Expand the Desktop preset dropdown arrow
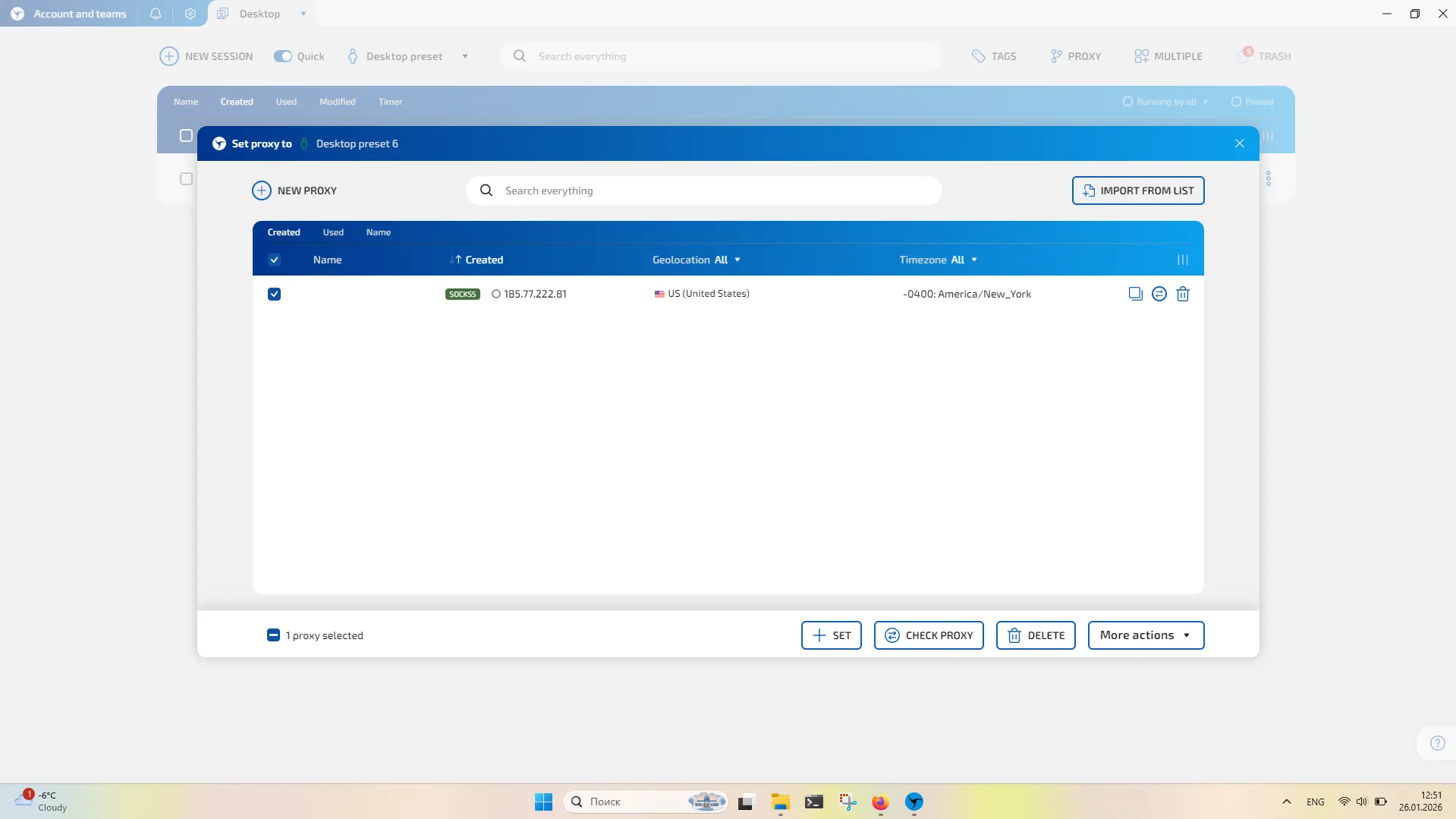Viewport: 1456px width, 819px height. point(465,56)
